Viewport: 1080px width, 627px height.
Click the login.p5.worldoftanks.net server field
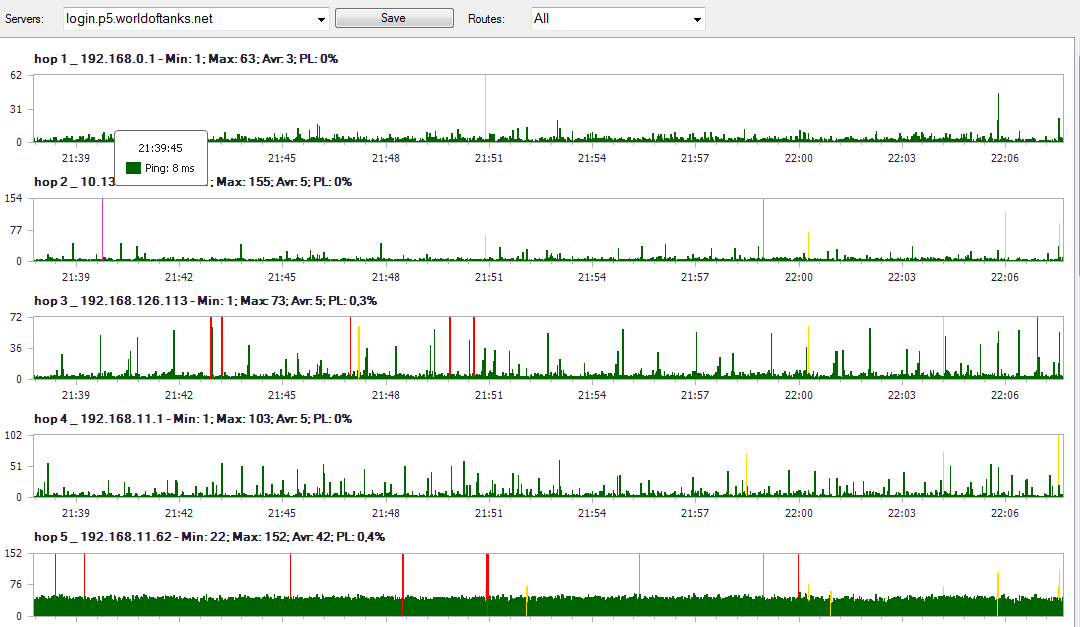tap(190, 19)
